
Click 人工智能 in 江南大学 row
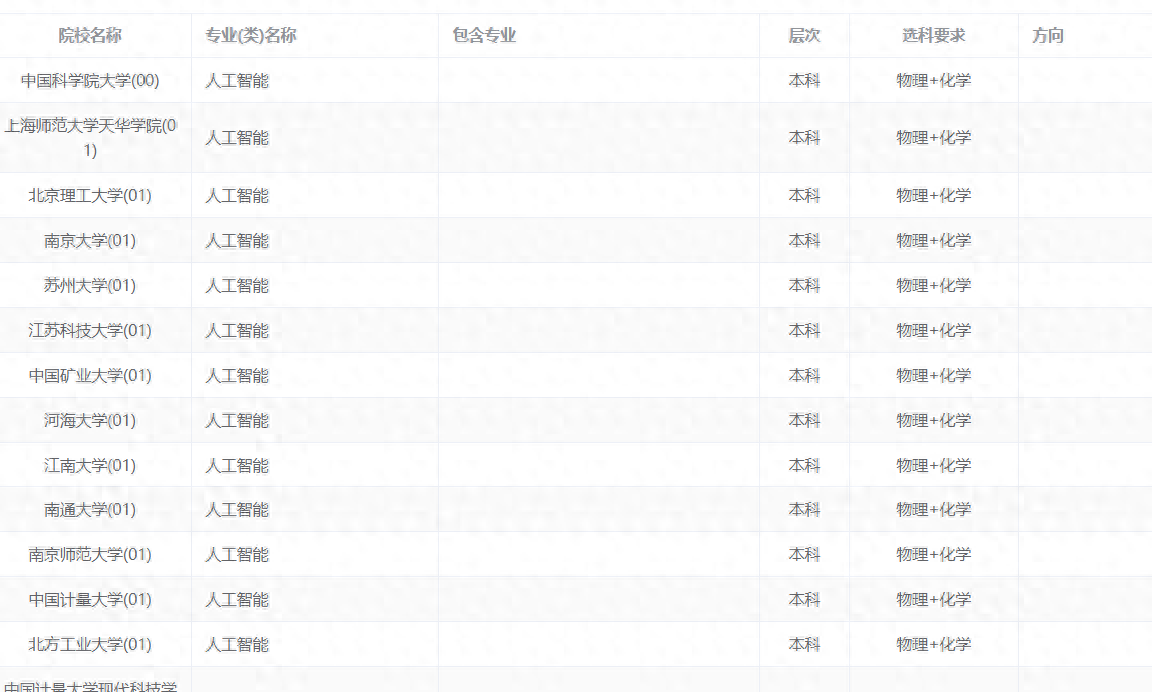pos(237,466)
